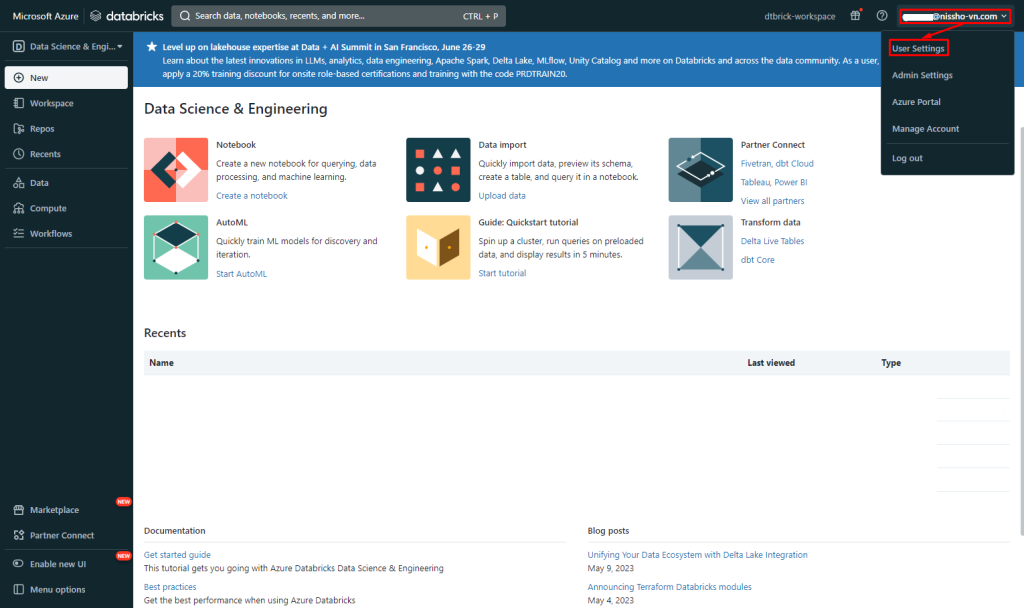Click the Recents clock icon
The image size is (1024, 608).
click(19, 154)
